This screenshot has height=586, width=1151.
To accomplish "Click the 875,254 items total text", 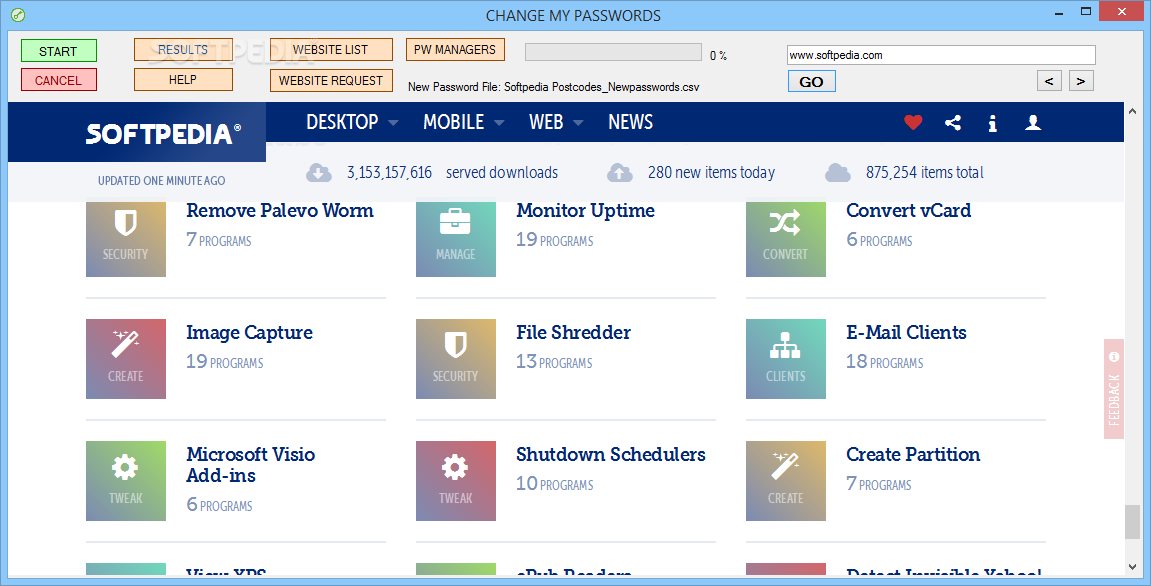I will pos(925,173).
